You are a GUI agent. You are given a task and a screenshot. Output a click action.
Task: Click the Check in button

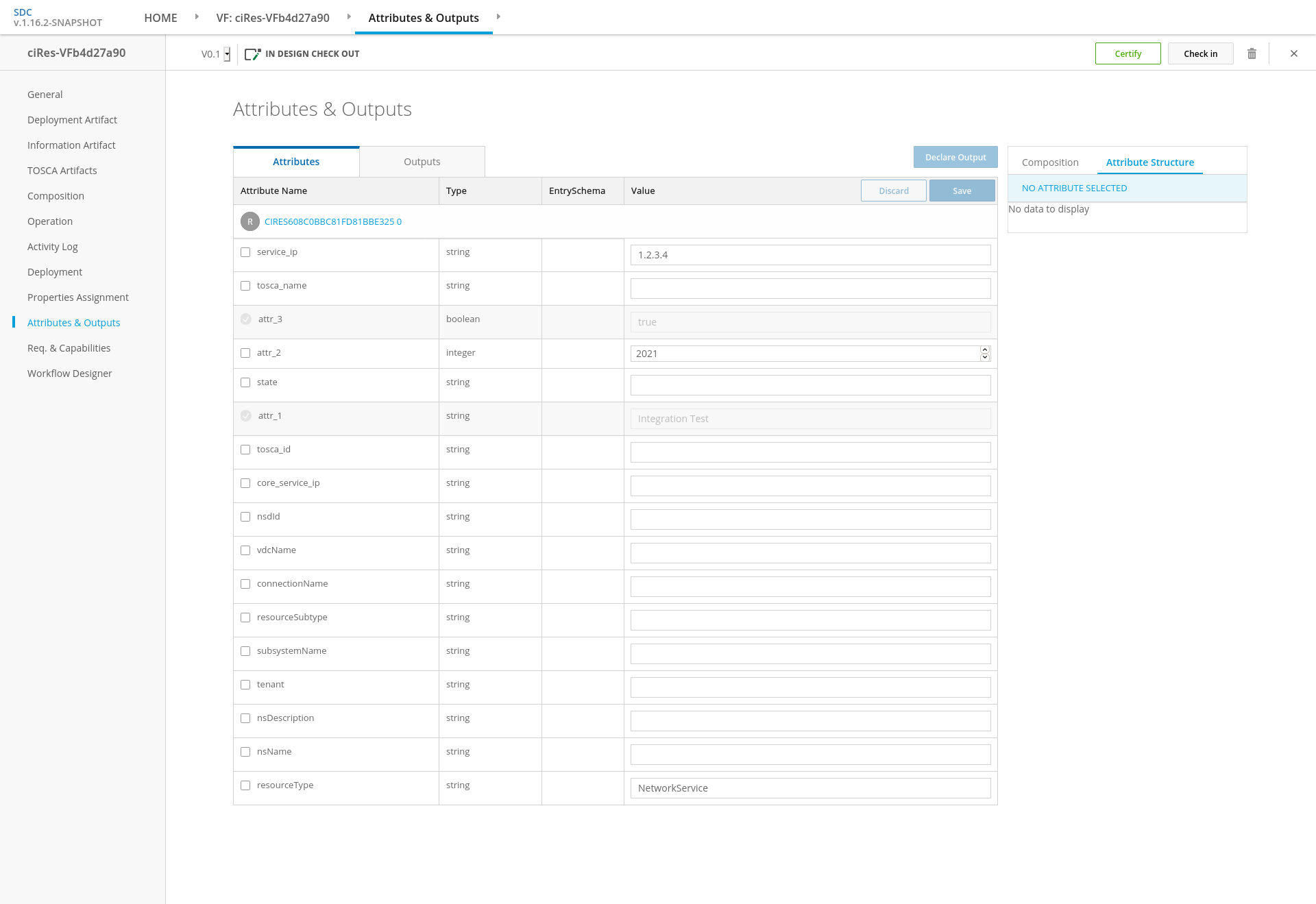[x=1200, y=53]
